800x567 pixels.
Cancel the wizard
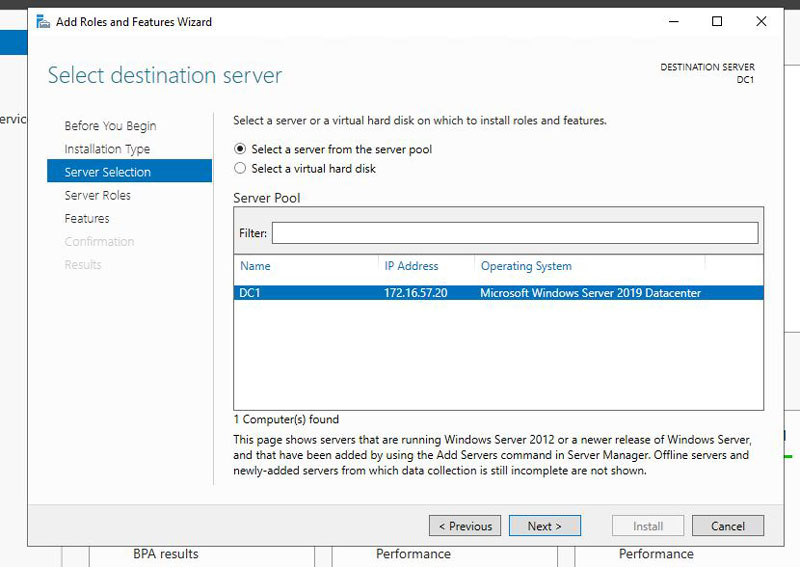pos(728,526)
